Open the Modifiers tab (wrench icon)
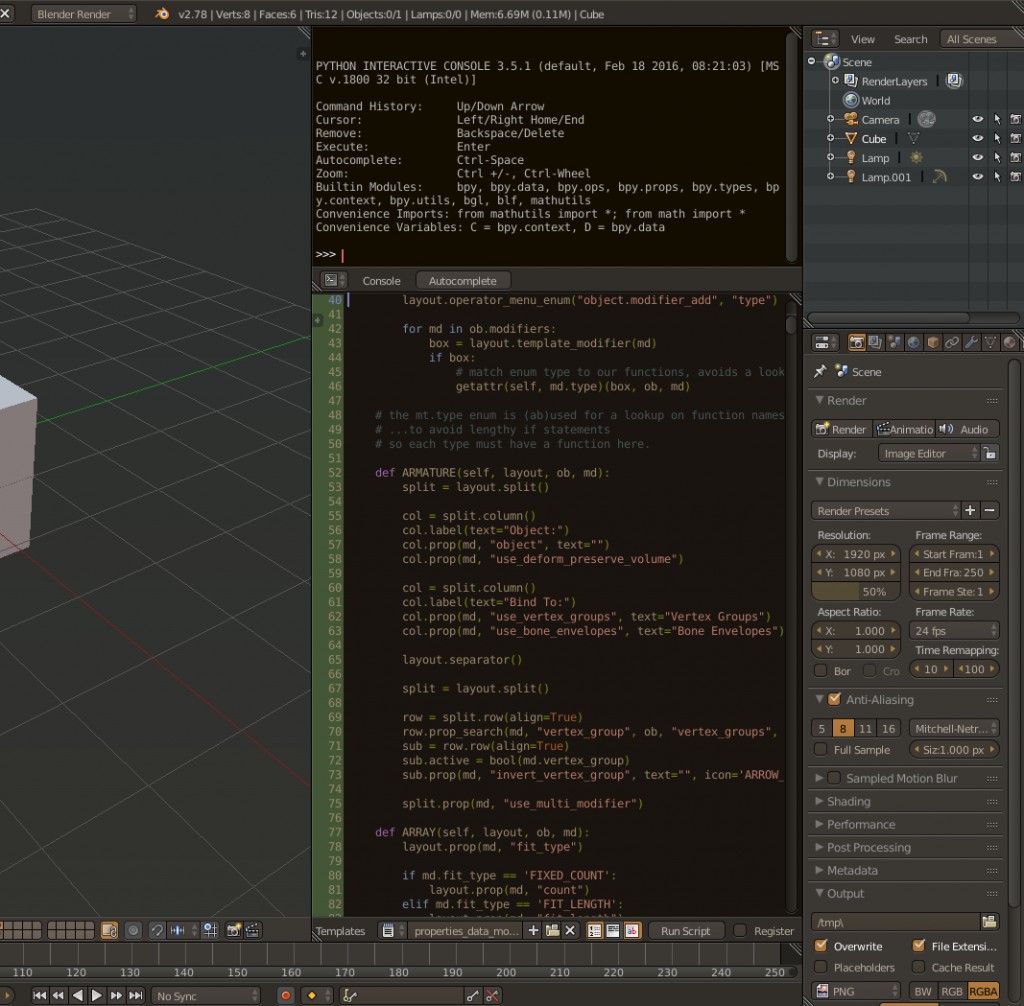This screenshot has height=1006, width=1024. click(x=971, y=342)
